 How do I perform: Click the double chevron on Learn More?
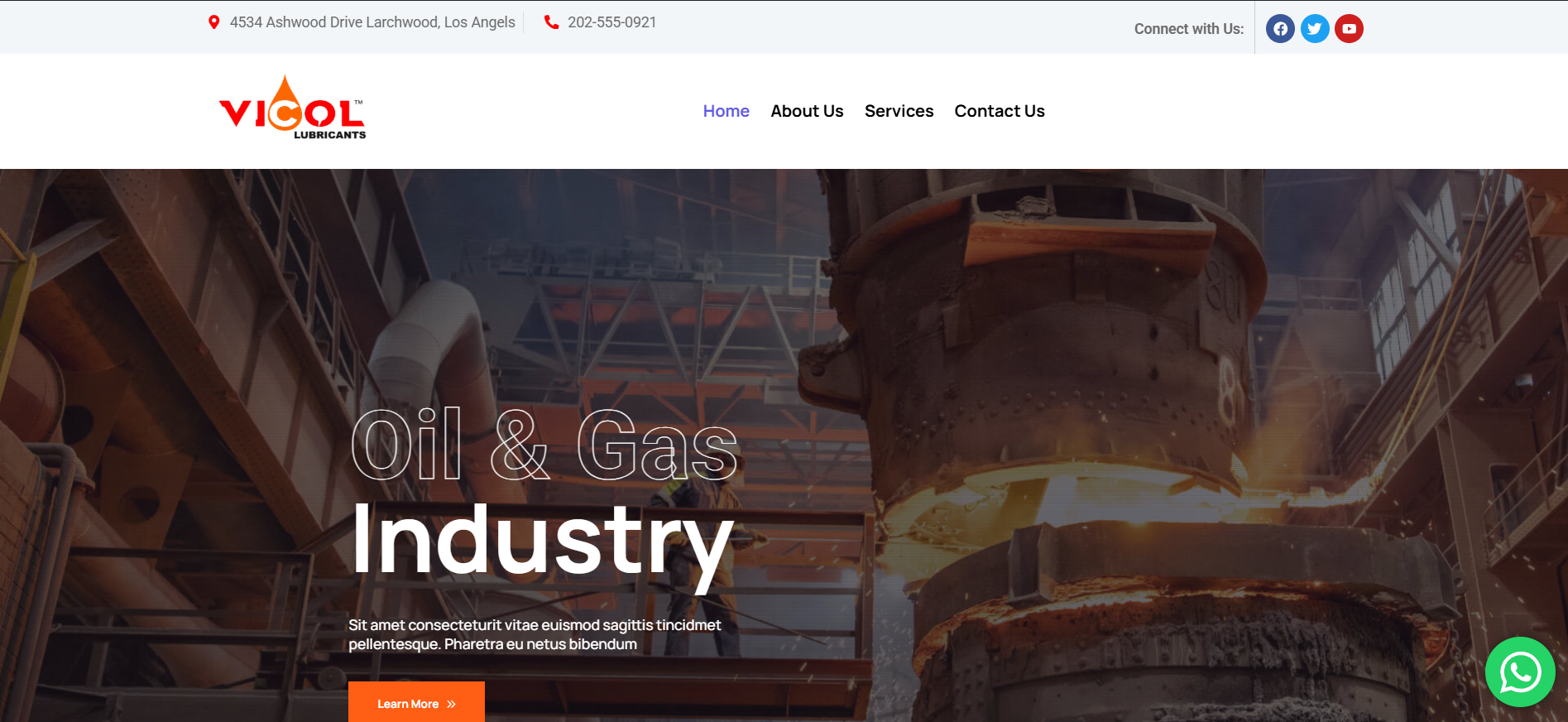coord(451,705)
